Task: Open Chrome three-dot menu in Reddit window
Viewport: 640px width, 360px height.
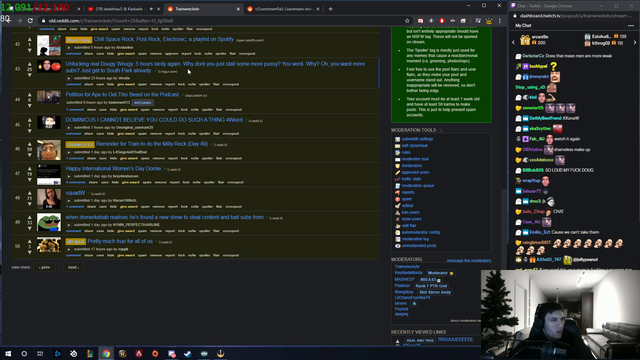Action: [500, 21]
